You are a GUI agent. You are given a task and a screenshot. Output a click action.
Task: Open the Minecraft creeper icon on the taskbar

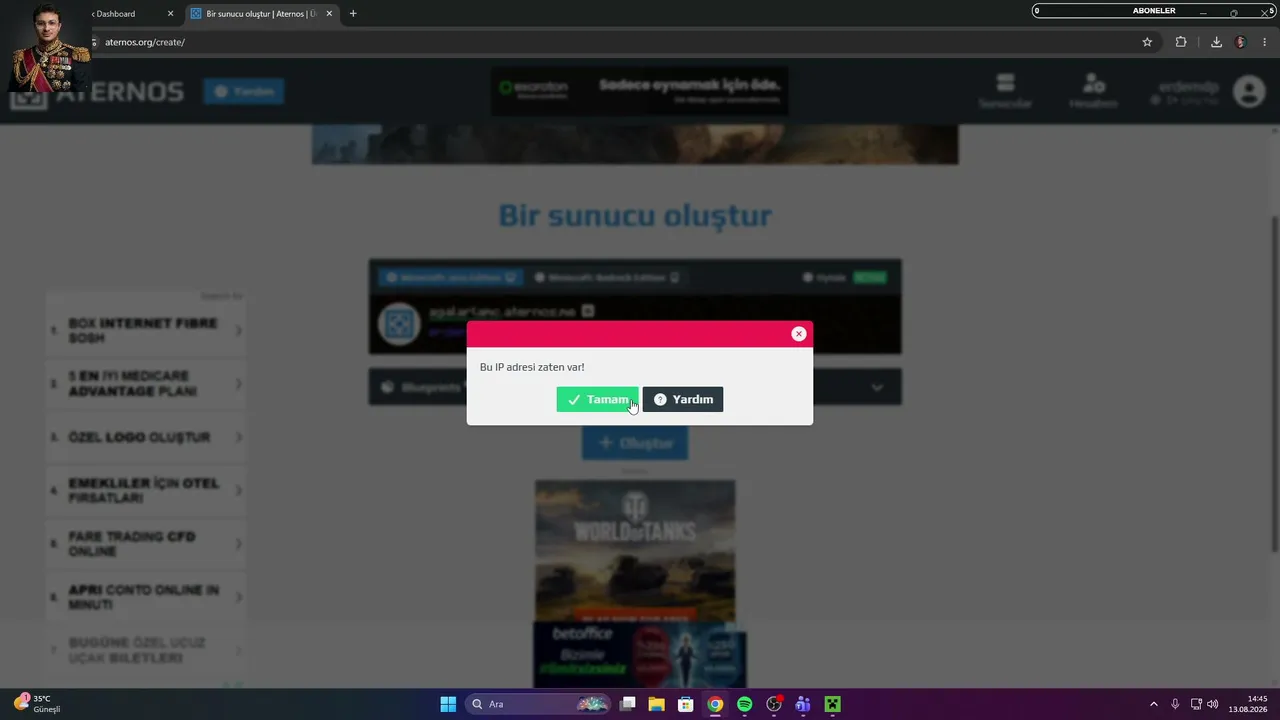[832, 704]
